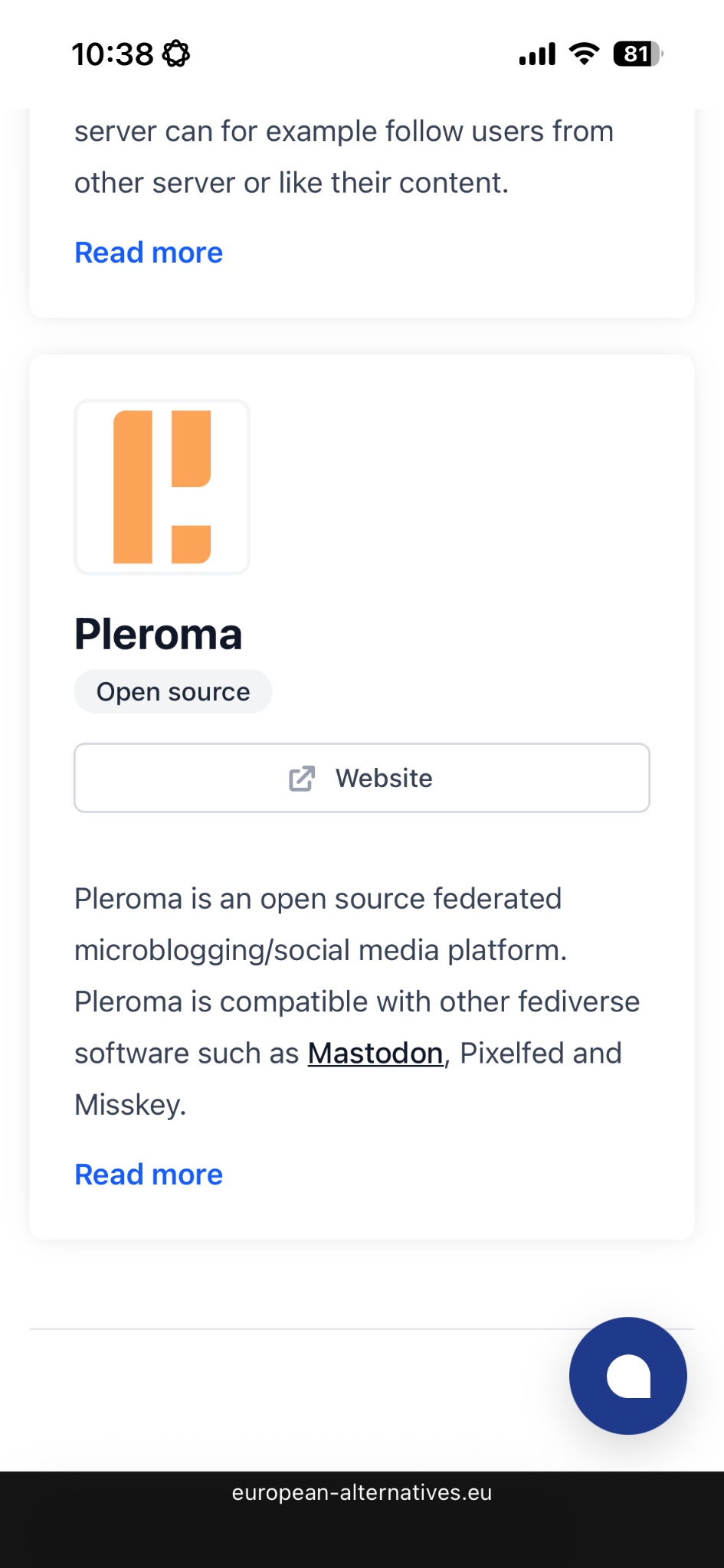Tap the european-alternatives.eu address bar

[x=362, y=1493]
